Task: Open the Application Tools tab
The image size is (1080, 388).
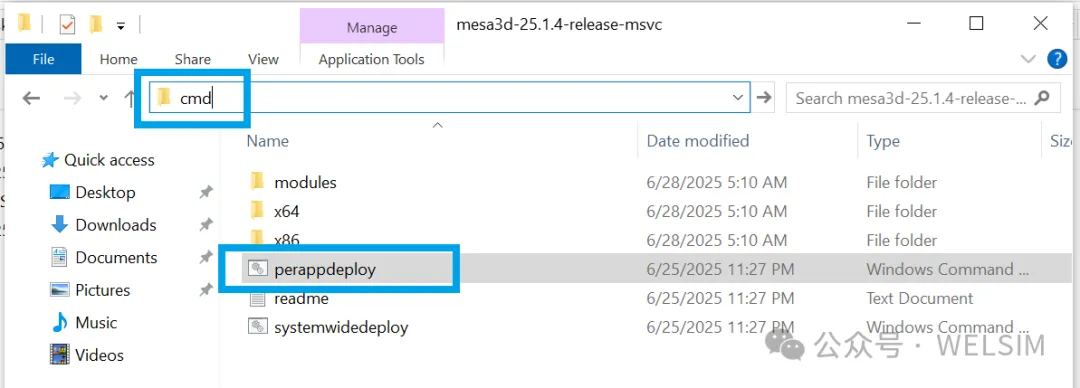Action: 371,59
